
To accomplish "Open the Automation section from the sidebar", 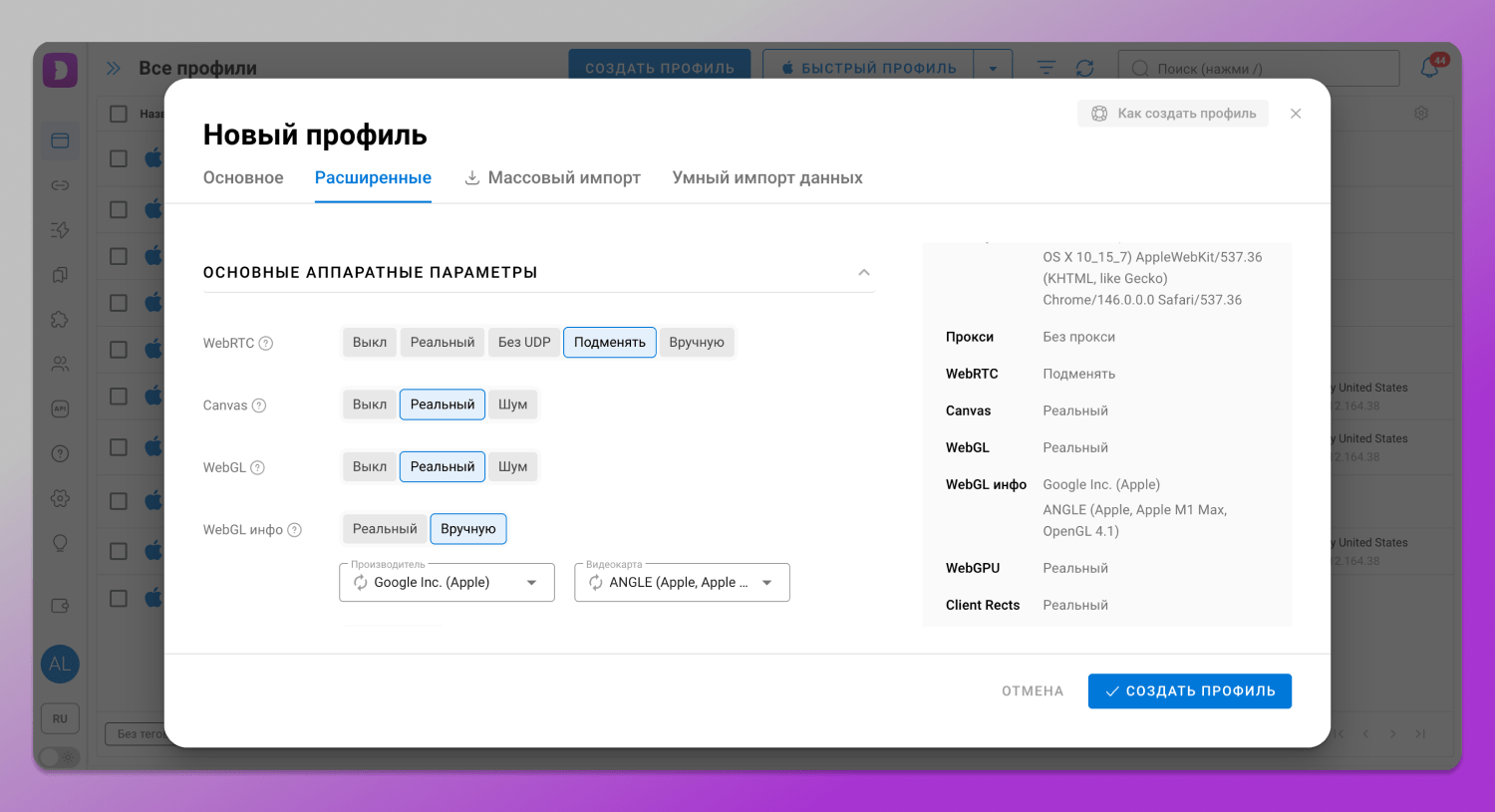I will (x=60, y=229).
